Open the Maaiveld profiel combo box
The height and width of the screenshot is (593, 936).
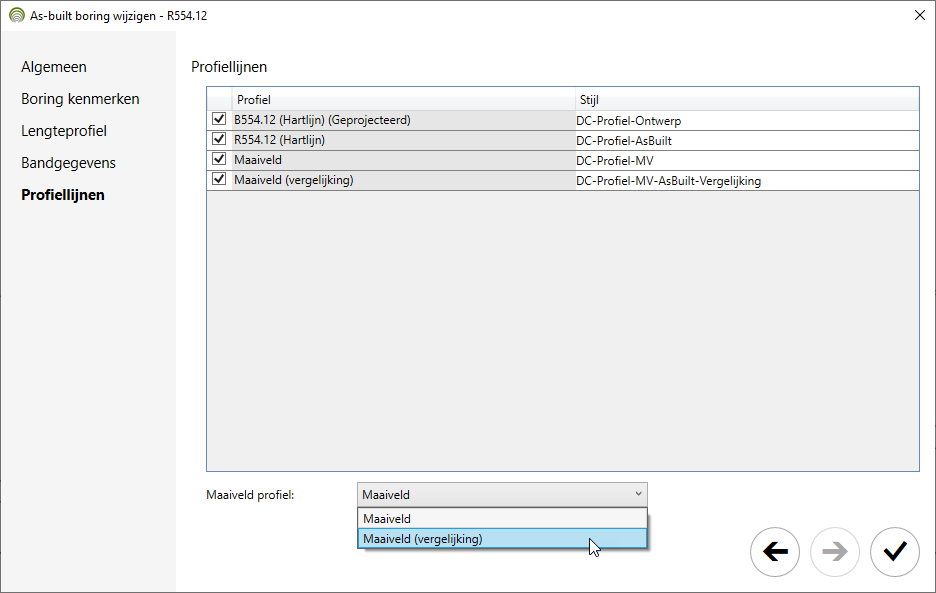502,494
